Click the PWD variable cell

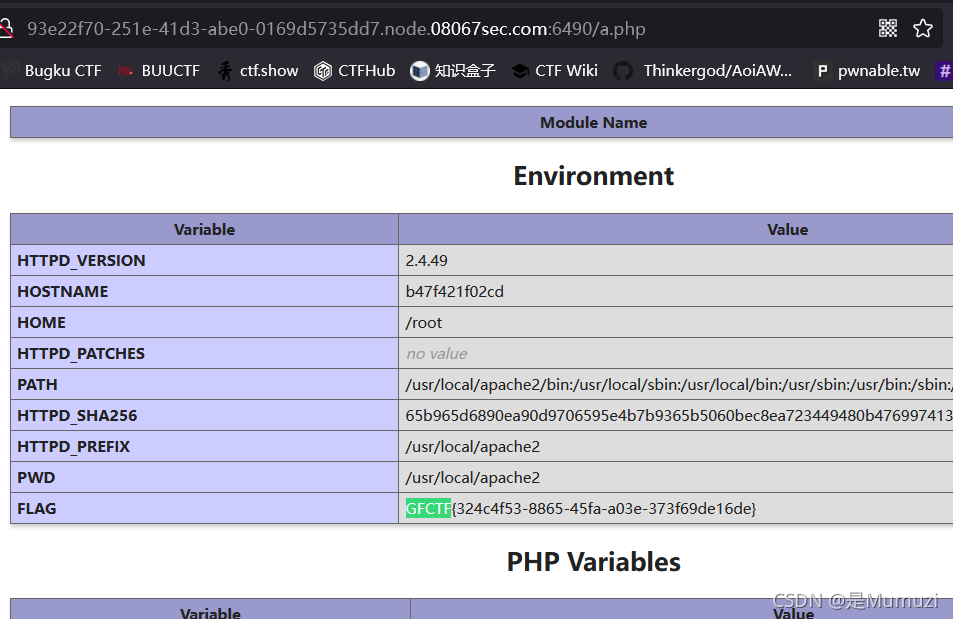204,477
